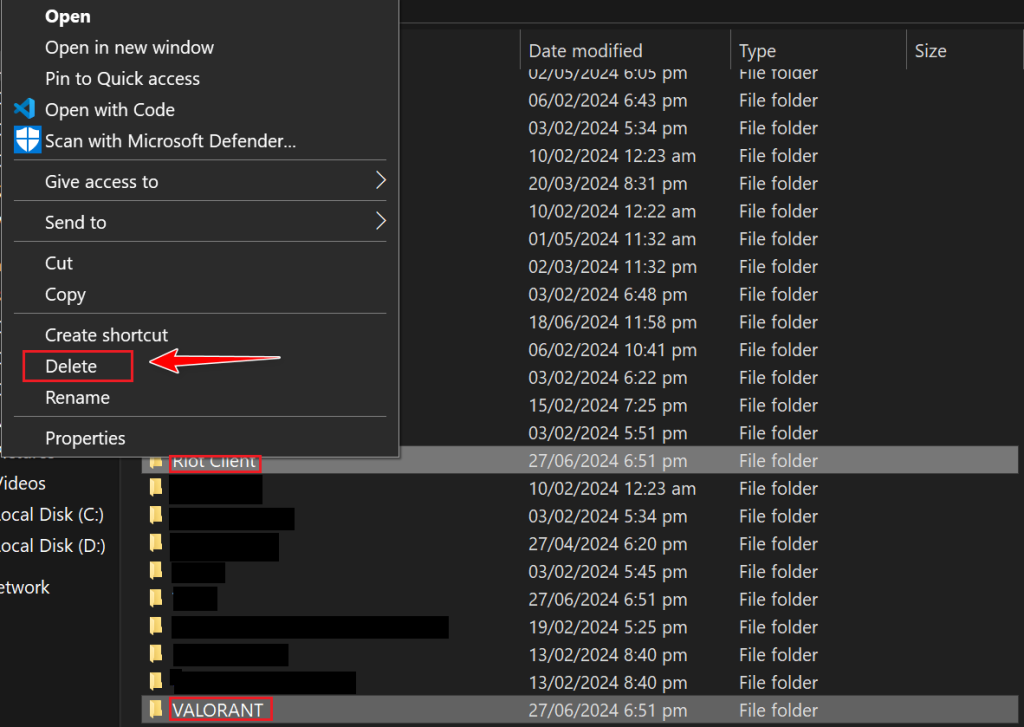Click the Microsoft Defender shield icon

(x=27, y=140)
